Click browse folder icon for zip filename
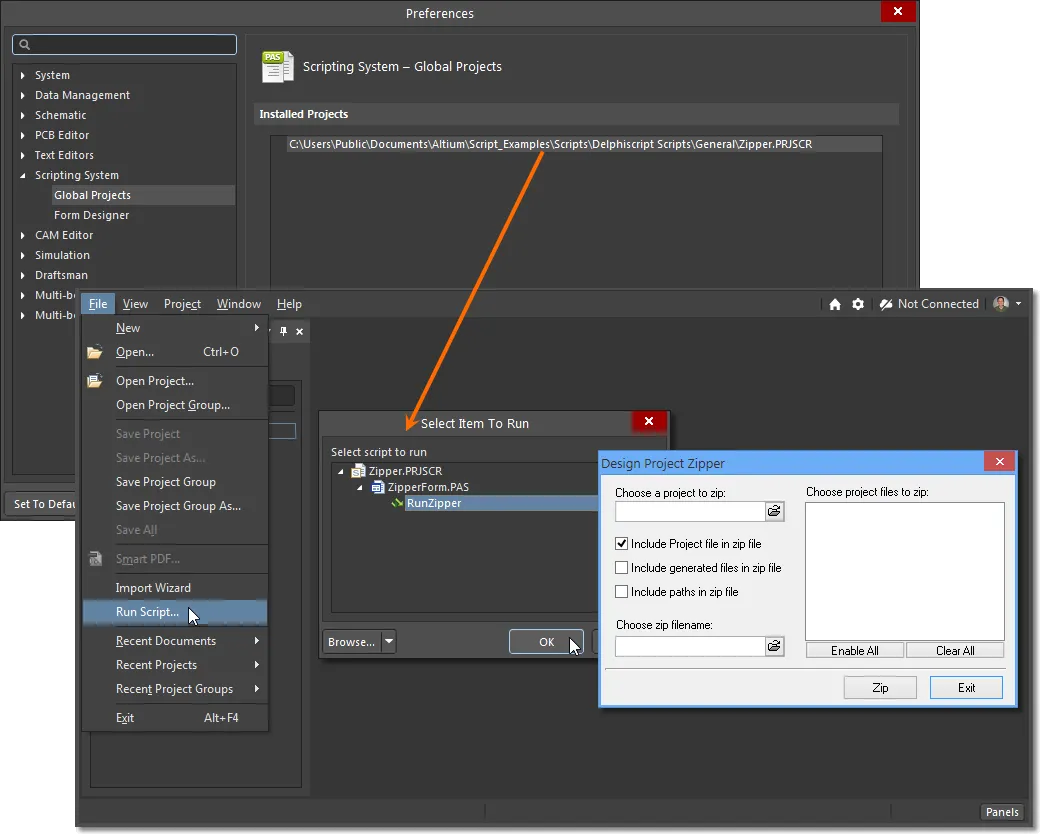This screenshot has height=834, width=1040. 774,646
